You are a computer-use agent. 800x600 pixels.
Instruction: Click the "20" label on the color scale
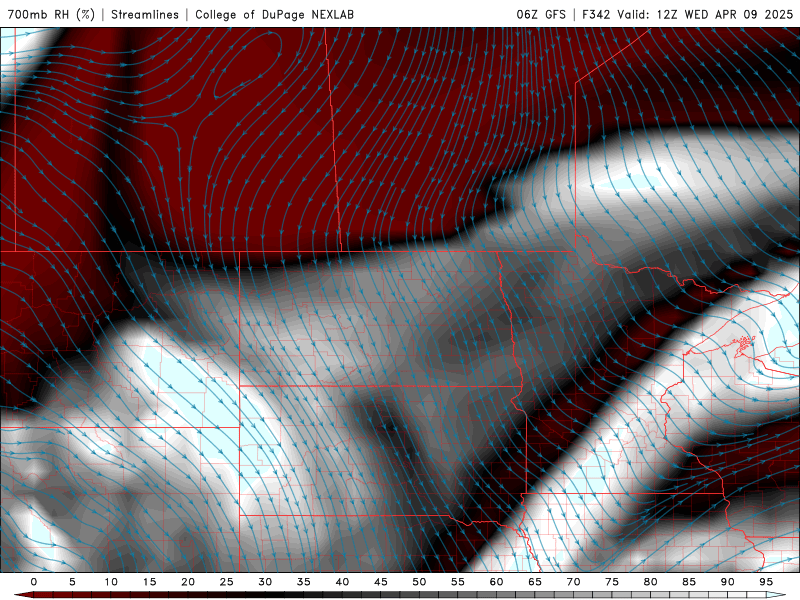click(x=188, y=582)
